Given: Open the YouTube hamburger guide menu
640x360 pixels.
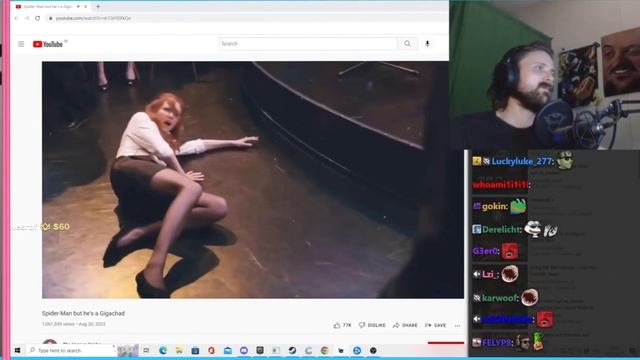Looking at the screenshot, I should coord(21,44).
